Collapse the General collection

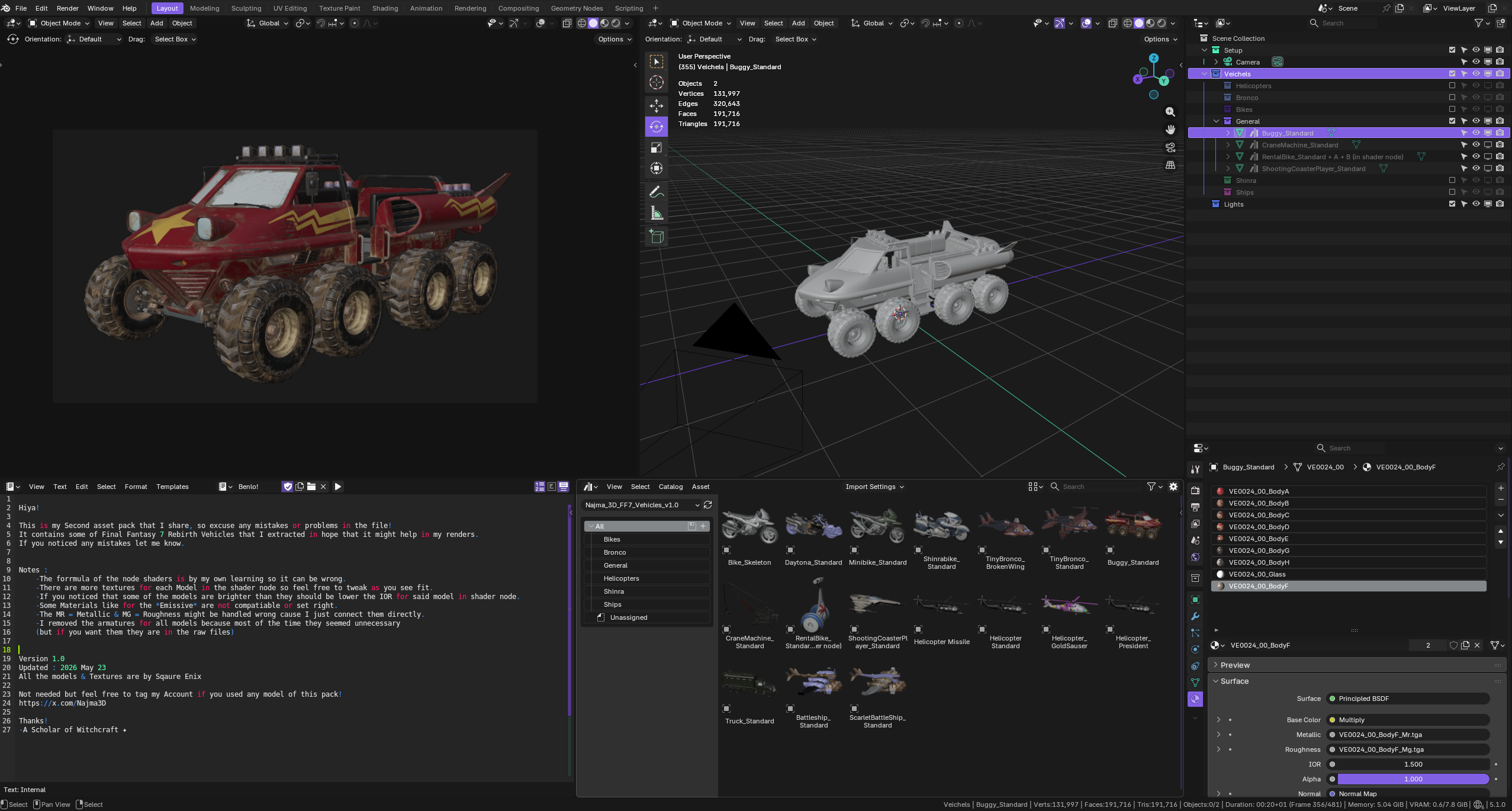(1216, 121)
